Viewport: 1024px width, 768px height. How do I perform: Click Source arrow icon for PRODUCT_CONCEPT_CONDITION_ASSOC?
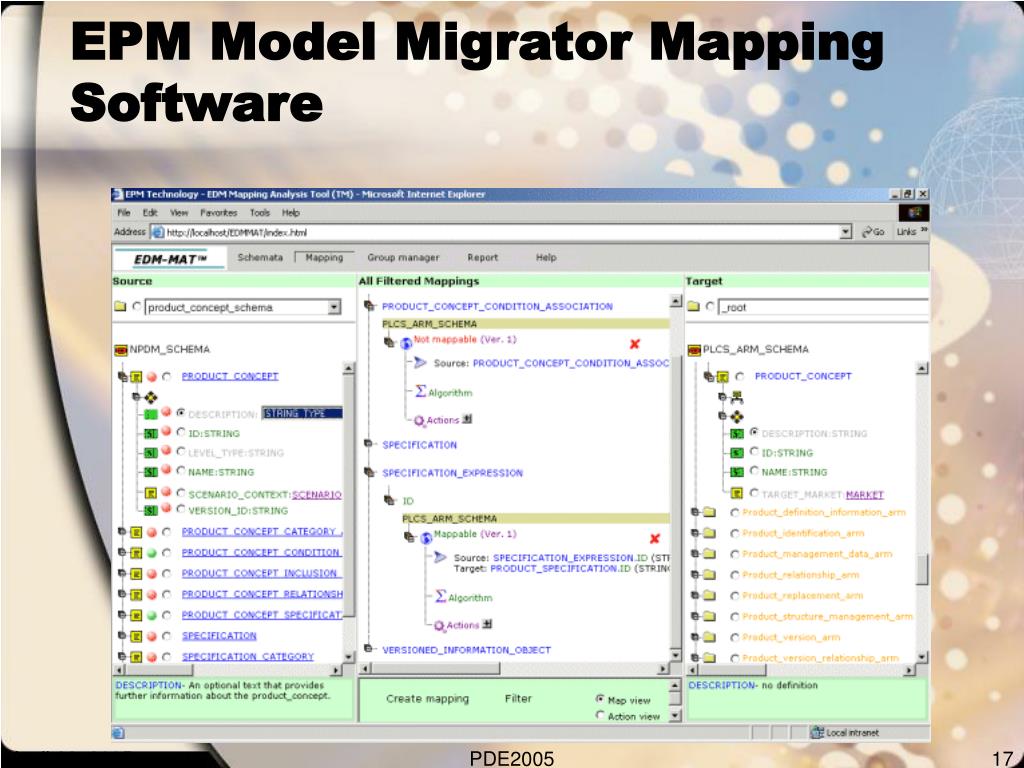(x=420, y=362)
